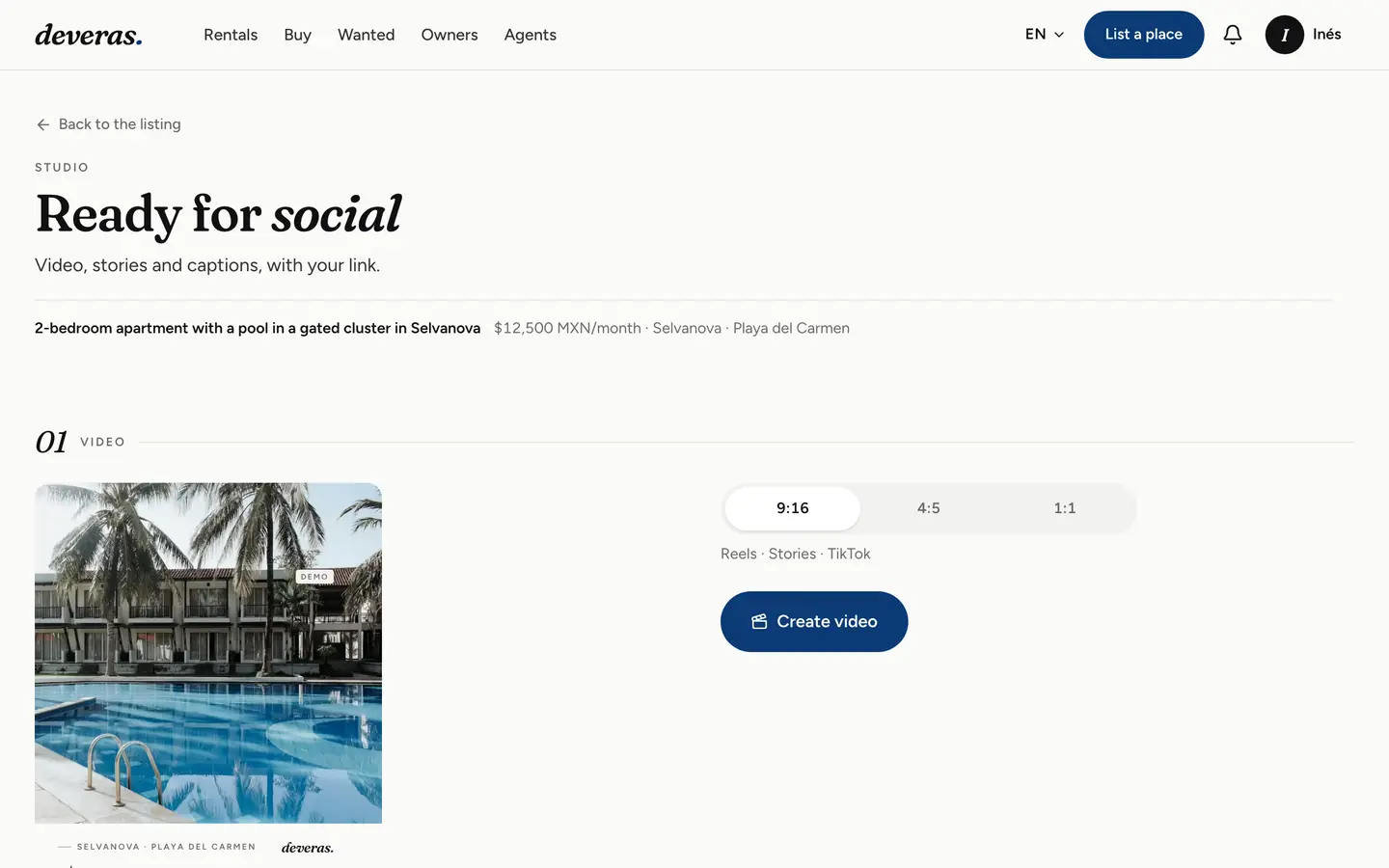Click the back arrow icon

tap(42, 124)
